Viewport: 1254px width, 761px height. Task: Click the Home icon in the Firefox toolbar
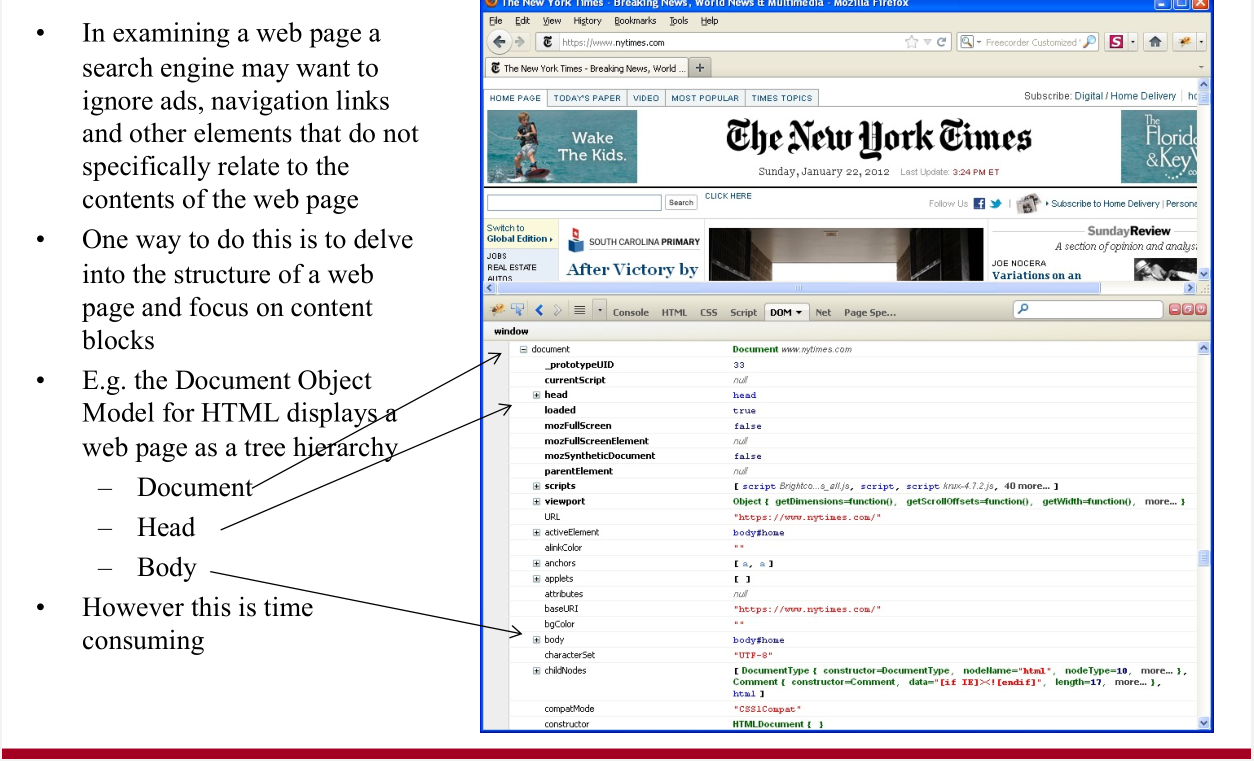[1155, 42]
